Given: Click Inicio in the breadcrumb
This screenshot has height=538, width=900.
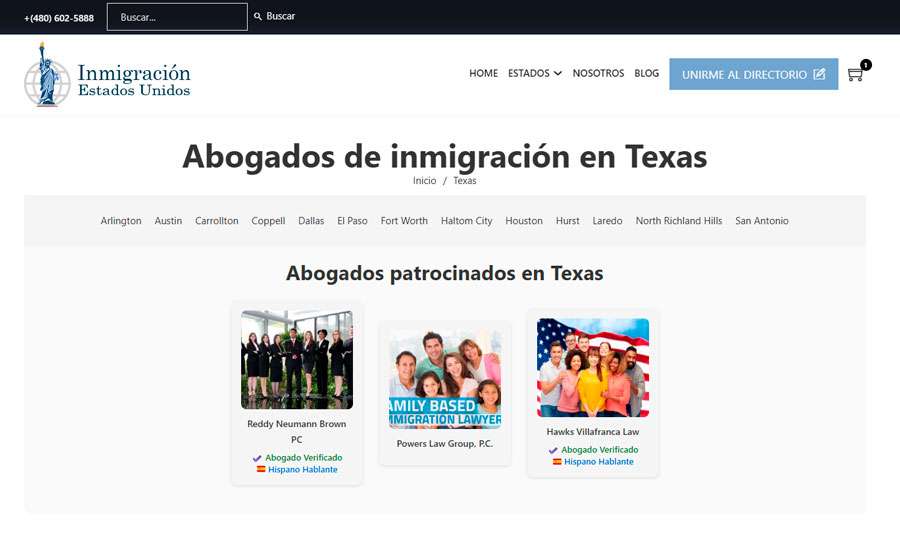Looking at the screenshot, I should tap(424, 181).
